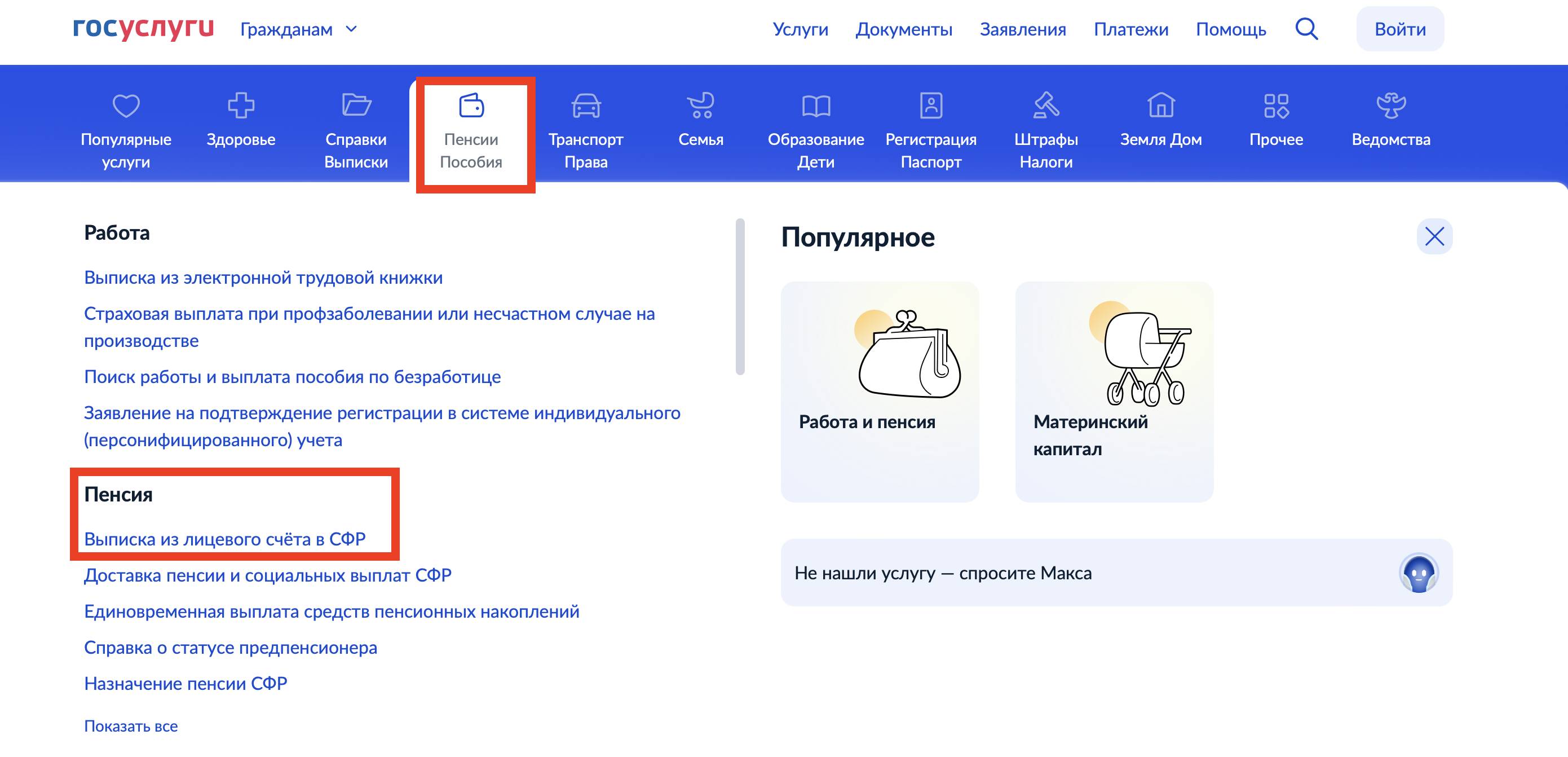Click the Макс robot assistant avatar
The width and height of the screenshot is (1568, 757).
(x=1419, y=573)
